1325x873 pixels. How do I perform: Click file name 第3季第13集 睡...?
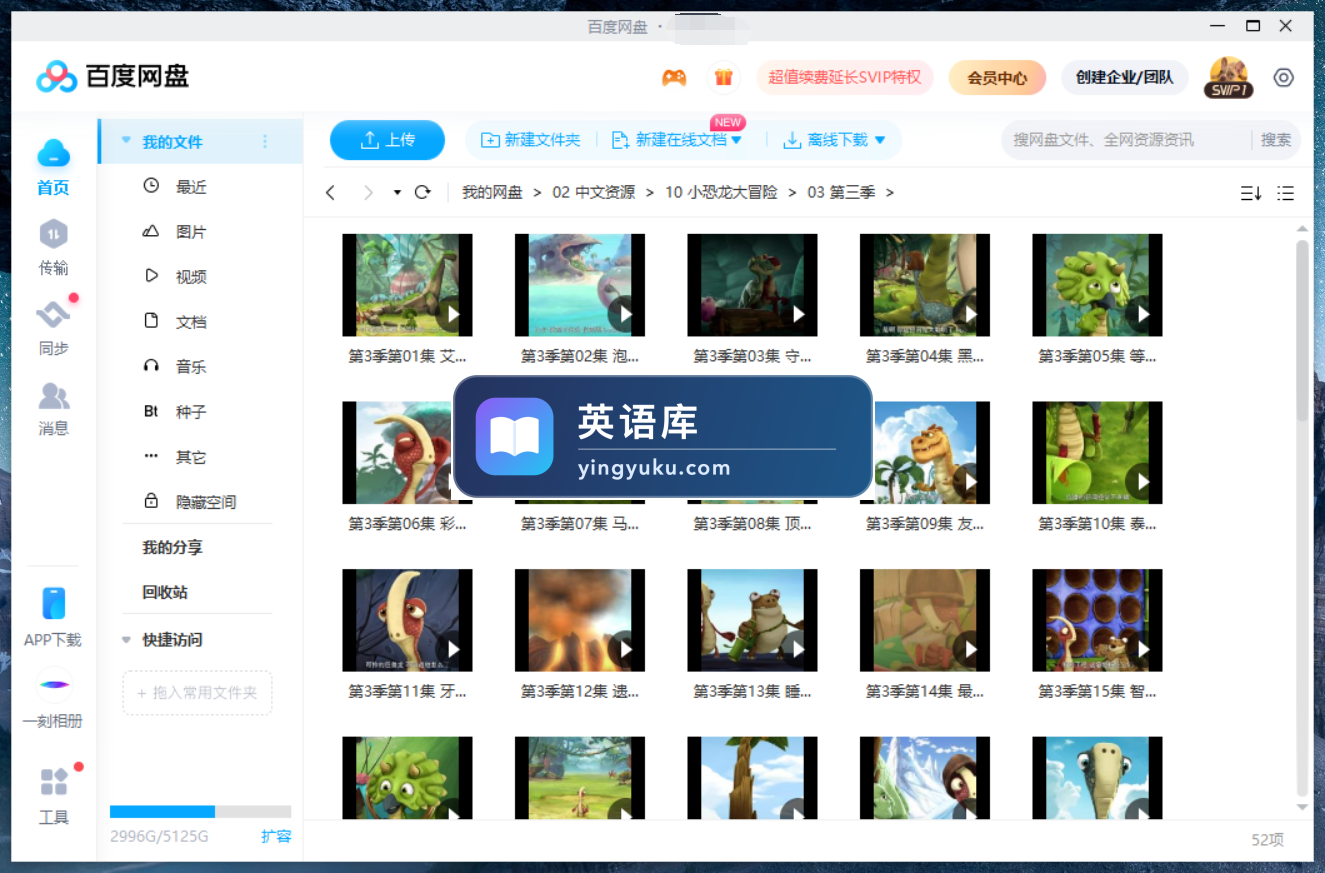tap(752, 691)
